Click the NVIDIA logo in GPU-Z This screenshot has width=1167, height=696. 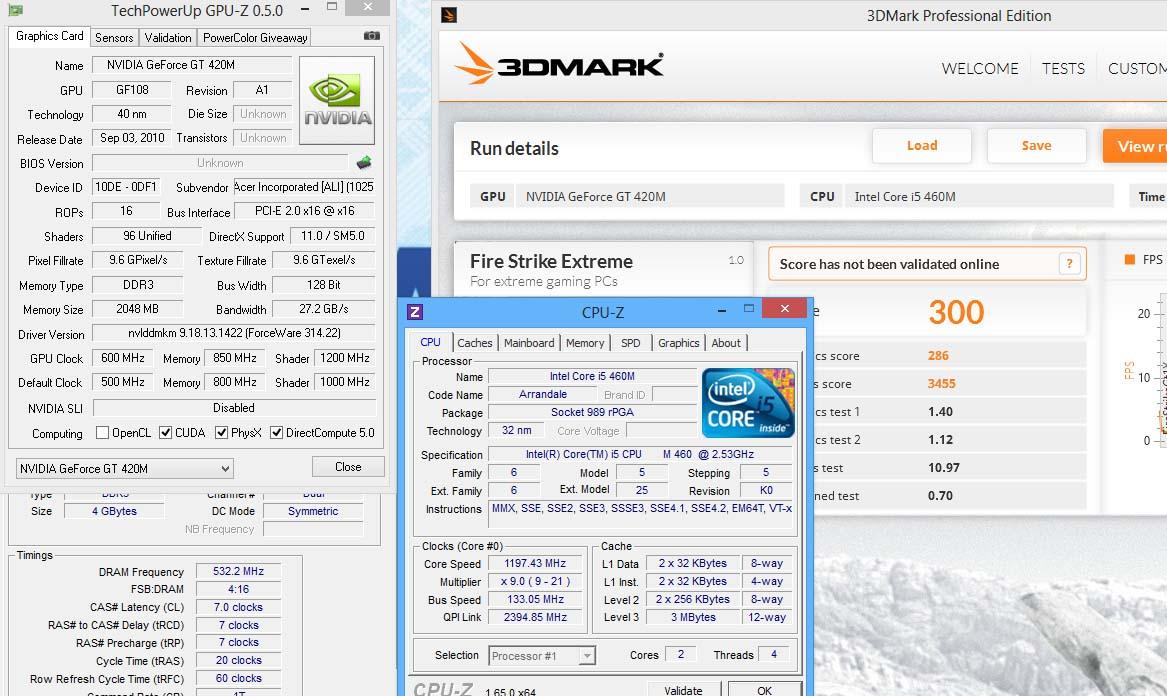(x=337, y=100)
